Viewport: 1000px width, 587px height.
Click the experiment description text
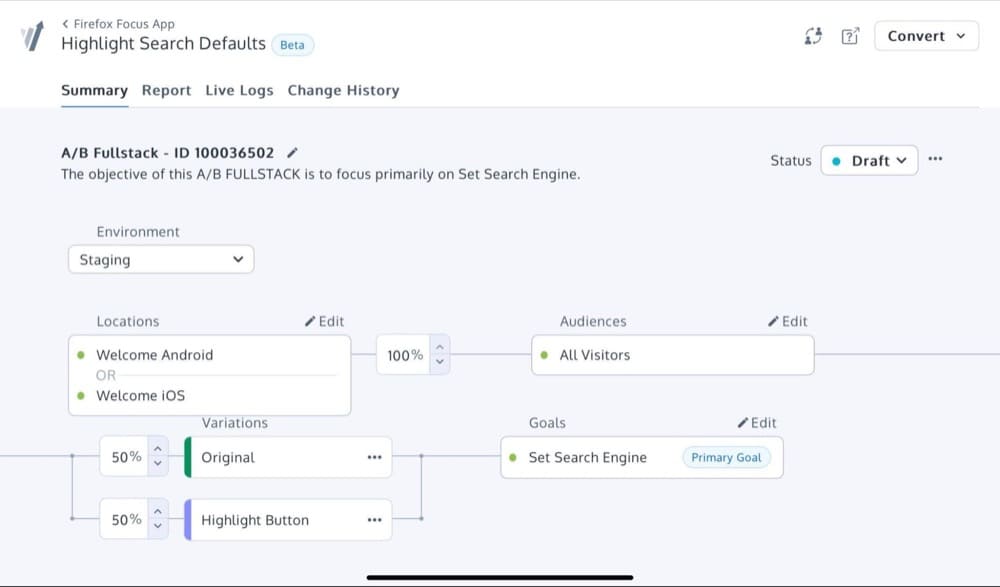pos(321,174)
